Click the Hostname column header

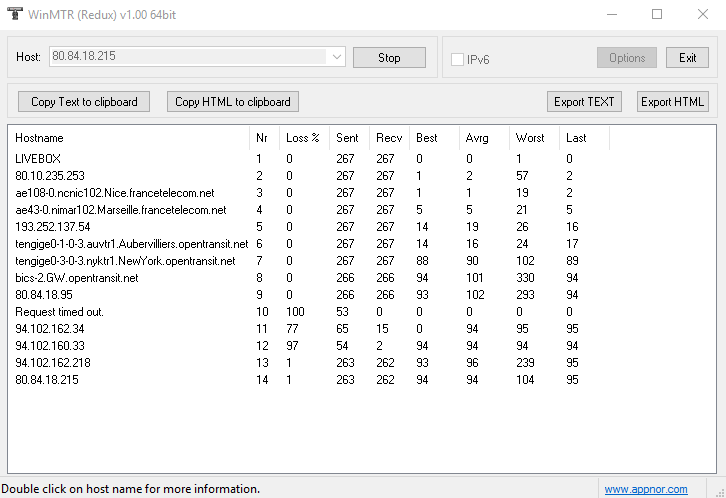(39, 138)
